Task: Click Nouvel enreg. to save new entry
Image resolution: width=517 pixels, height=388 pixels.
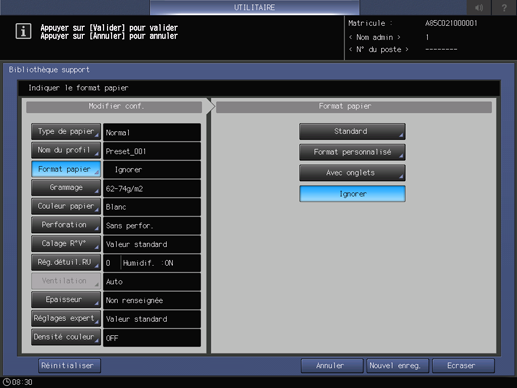Action: click(397, 366)
